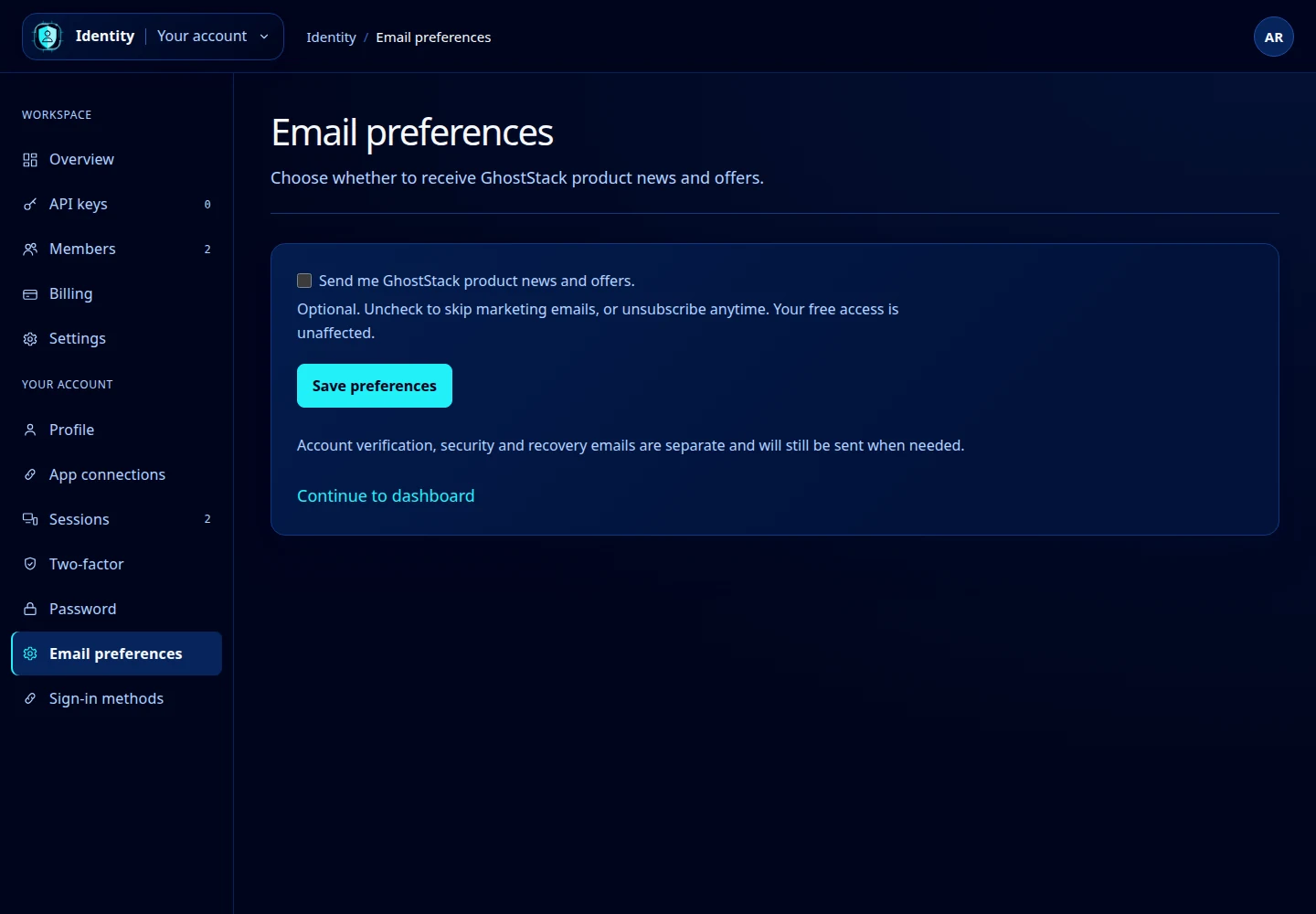Click the Profile person icon
1316x914 pixels.
(30, 430)
